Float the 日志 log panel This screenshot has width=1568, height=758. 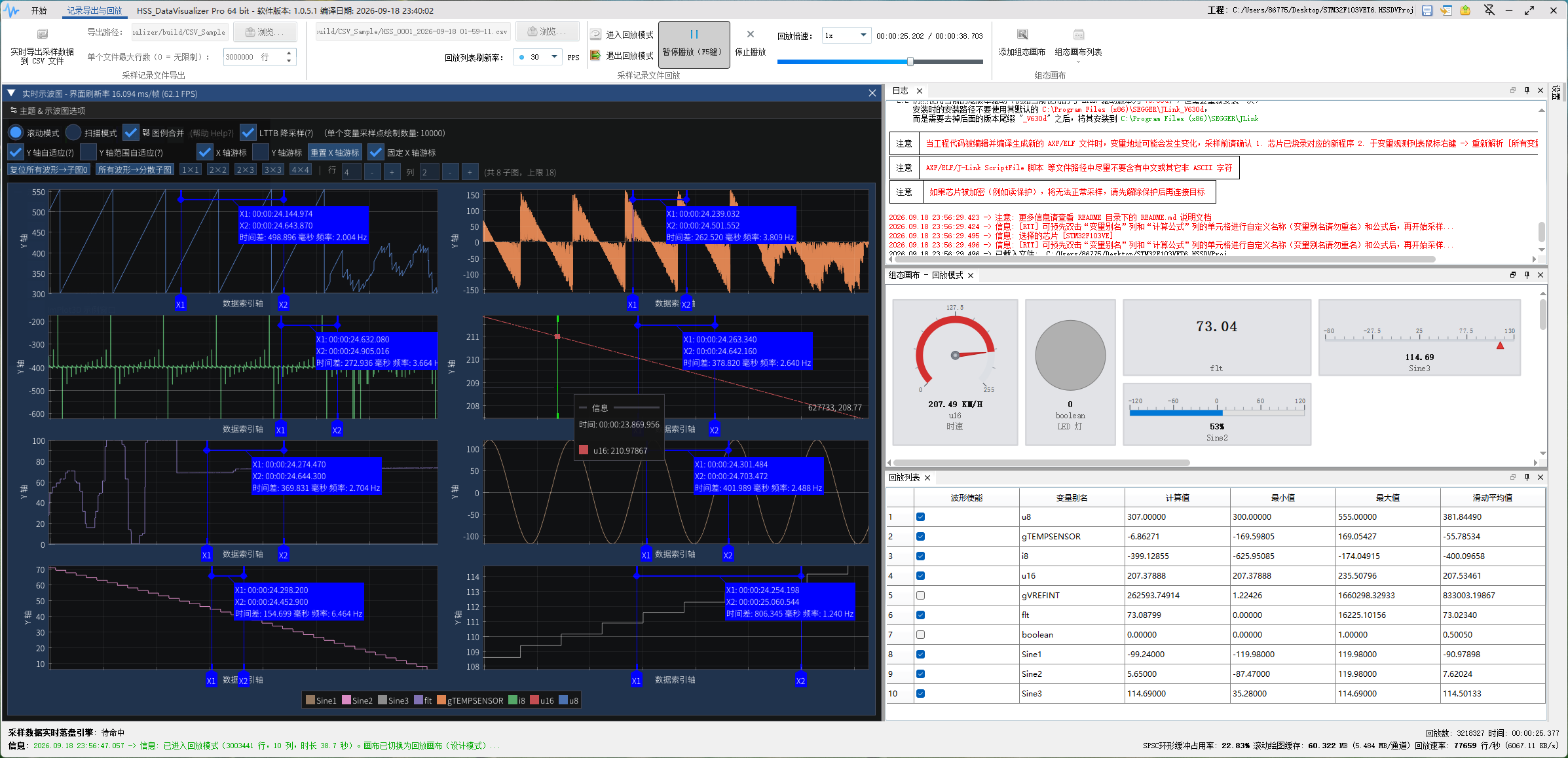tap(1513, 90)
